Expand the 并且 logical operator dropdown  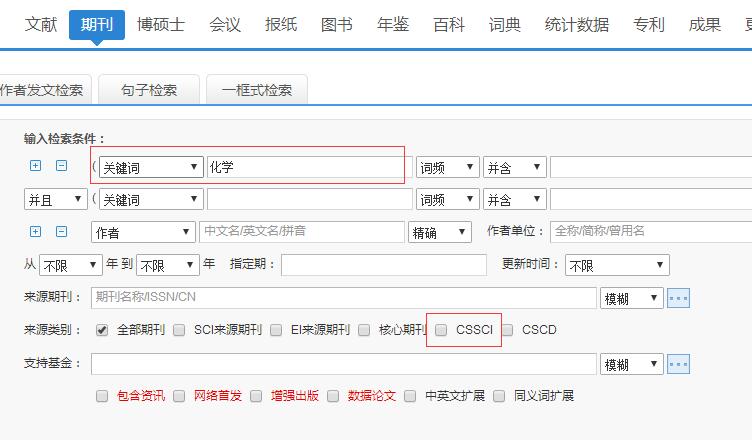[x=55, y=200]
